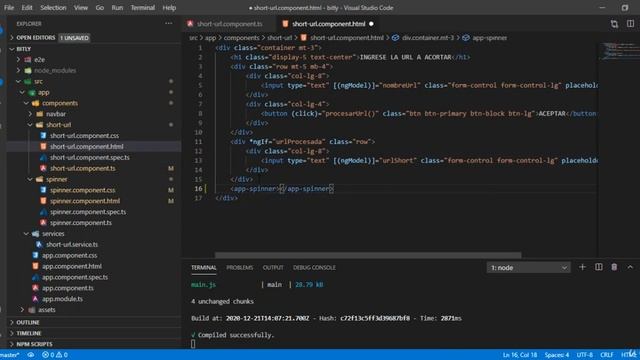Expand the assets folder
Viewport: 640px width, 360px height.
(x=47, y=310)
